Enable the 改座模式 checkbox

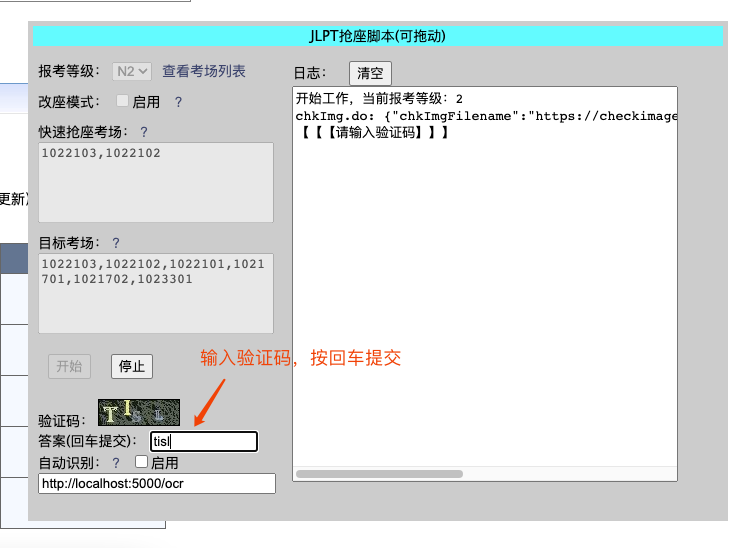(122, 101)
